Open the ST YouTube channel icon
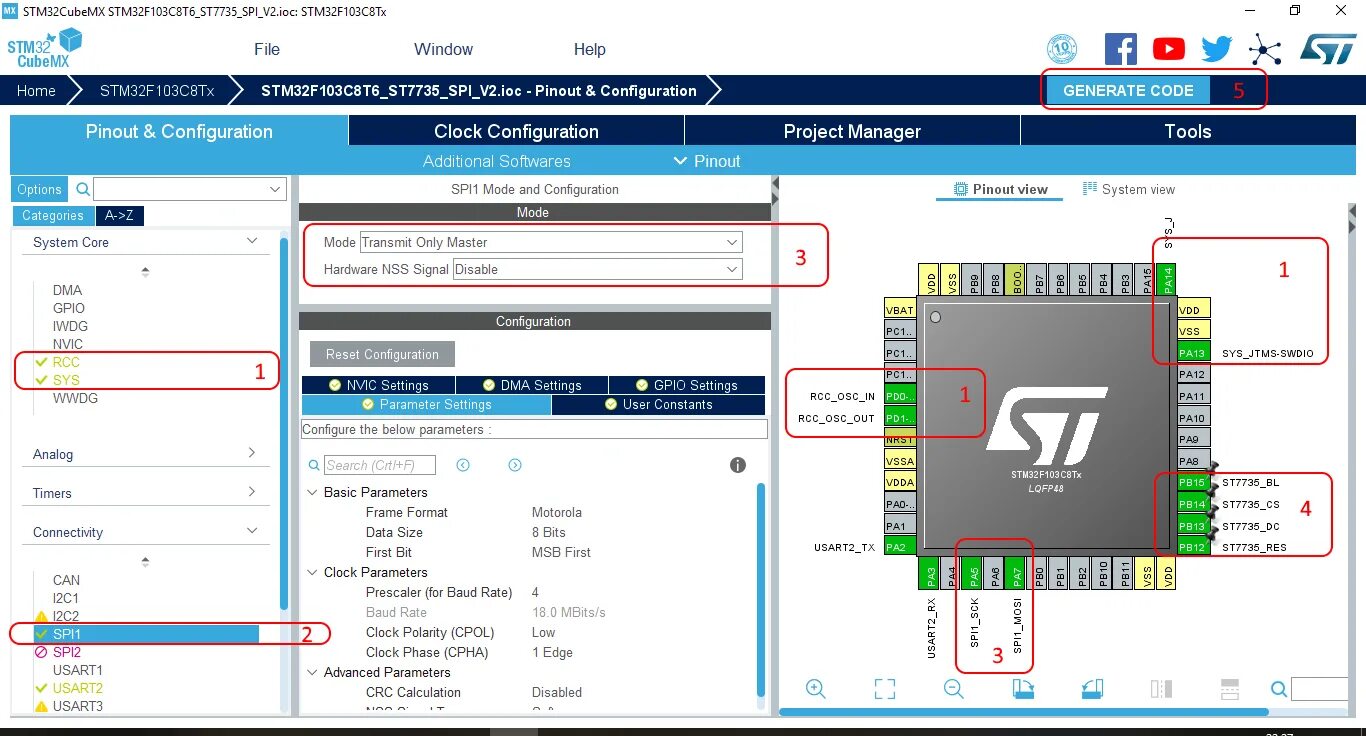The height and width of the screenshot is (736, 1366). pos(1168,49)
